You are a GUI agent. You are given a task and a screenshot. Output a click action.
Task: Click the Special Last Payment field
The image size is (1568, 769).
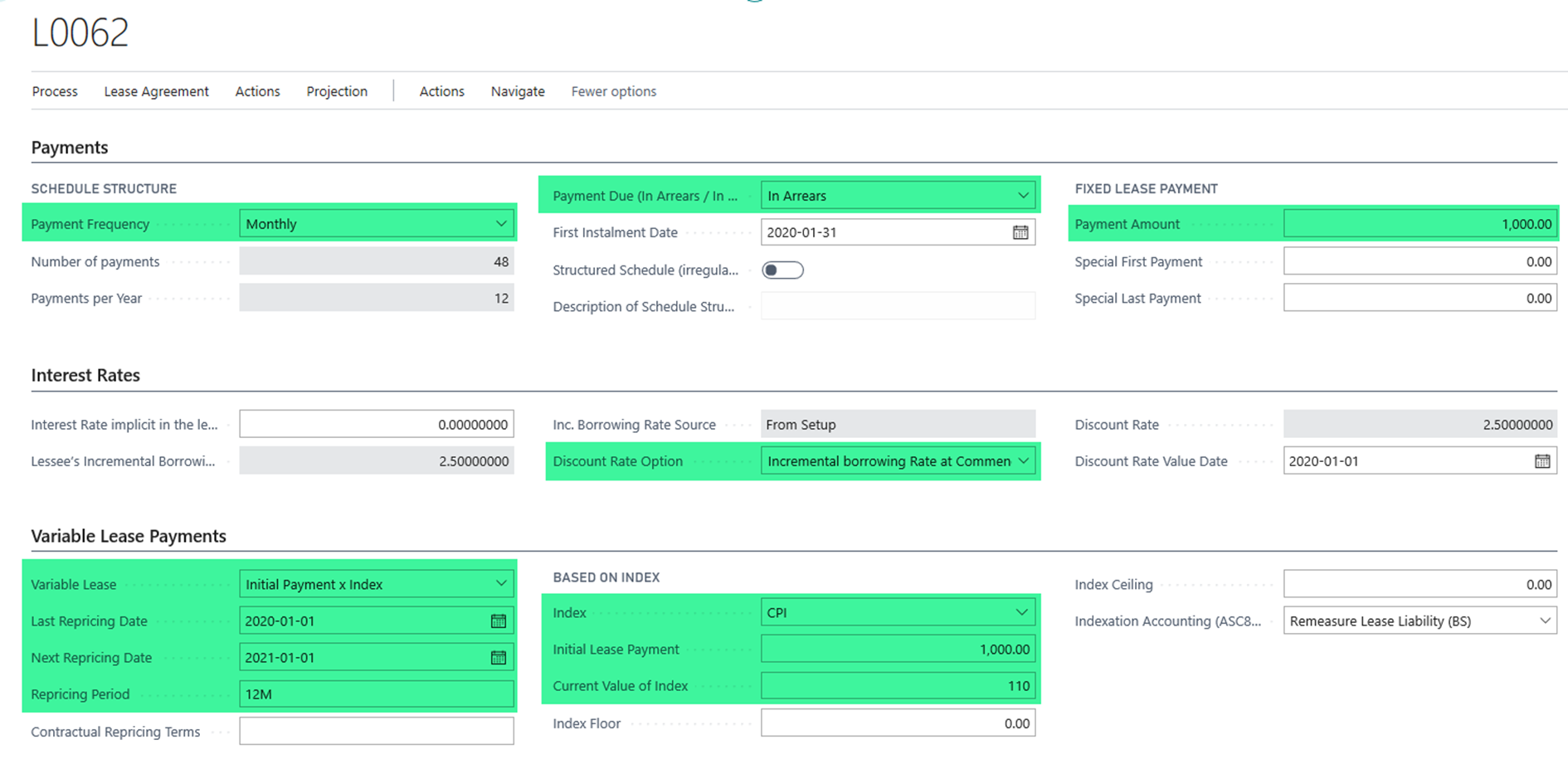tap(1419, 298)
